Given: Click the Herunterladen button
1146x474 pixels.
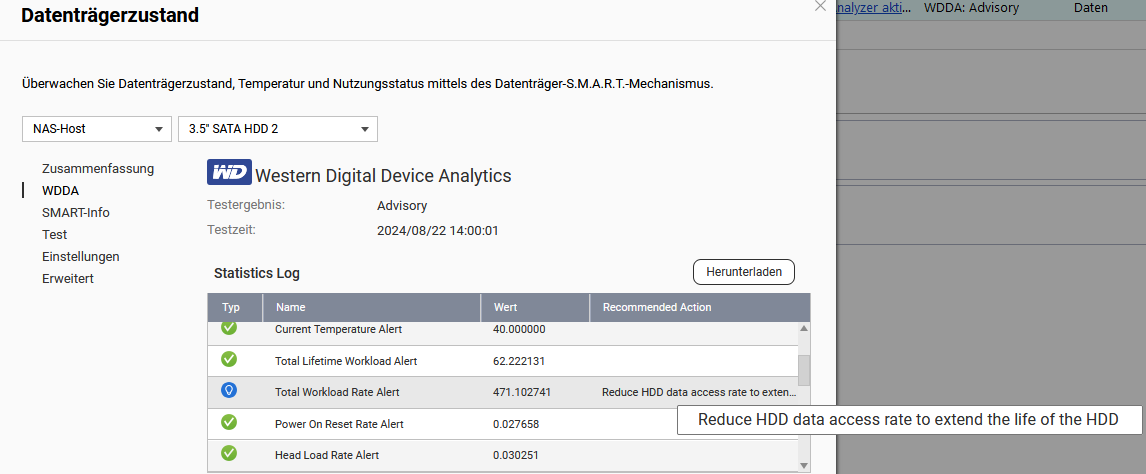Looking at the screenshot, I should (743, 272).
